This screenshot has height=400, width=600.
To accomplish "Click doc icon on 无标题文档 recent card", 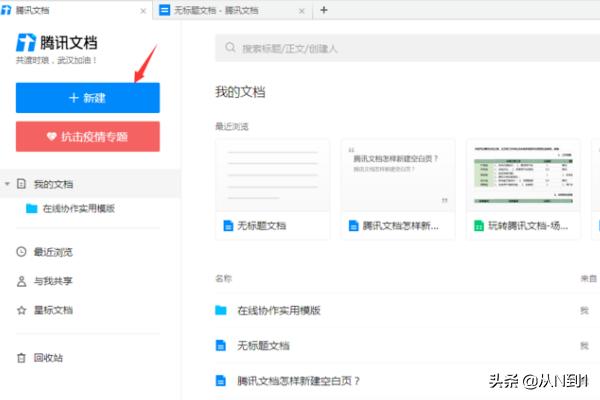I will (x=228, y=226).
